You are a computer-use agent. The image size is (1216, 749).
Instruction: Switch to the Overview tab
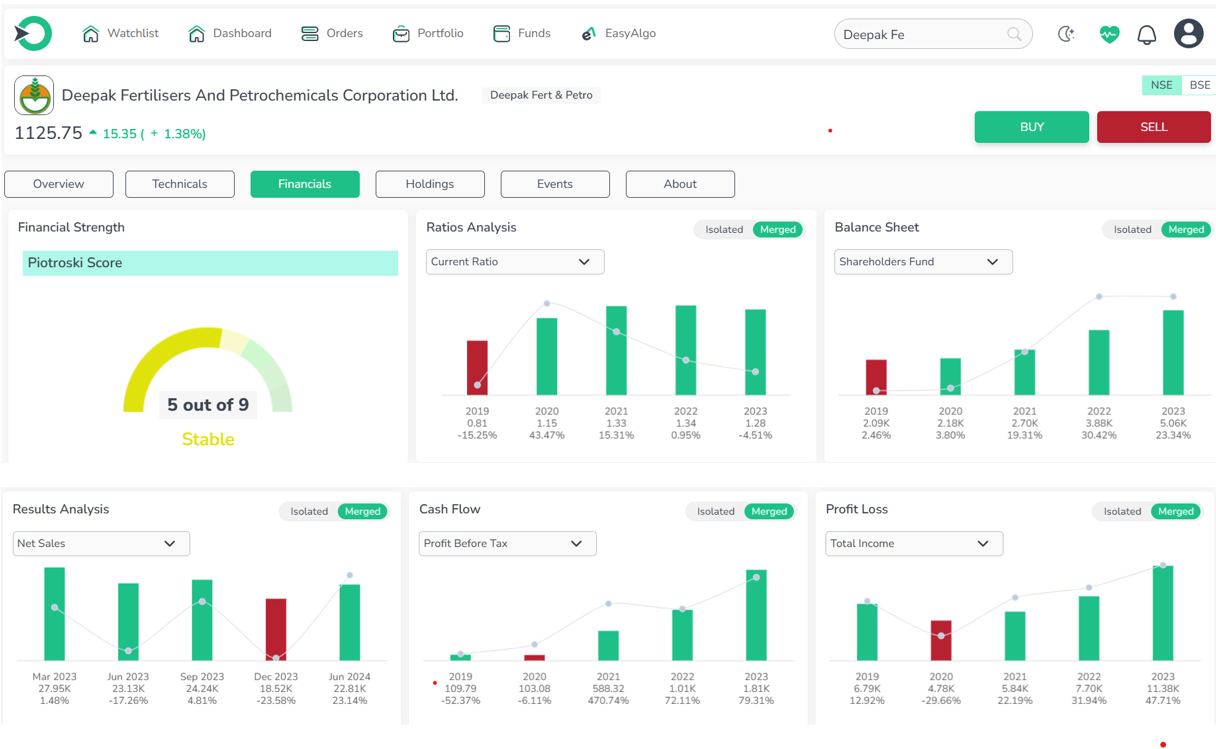click(59, 184)
